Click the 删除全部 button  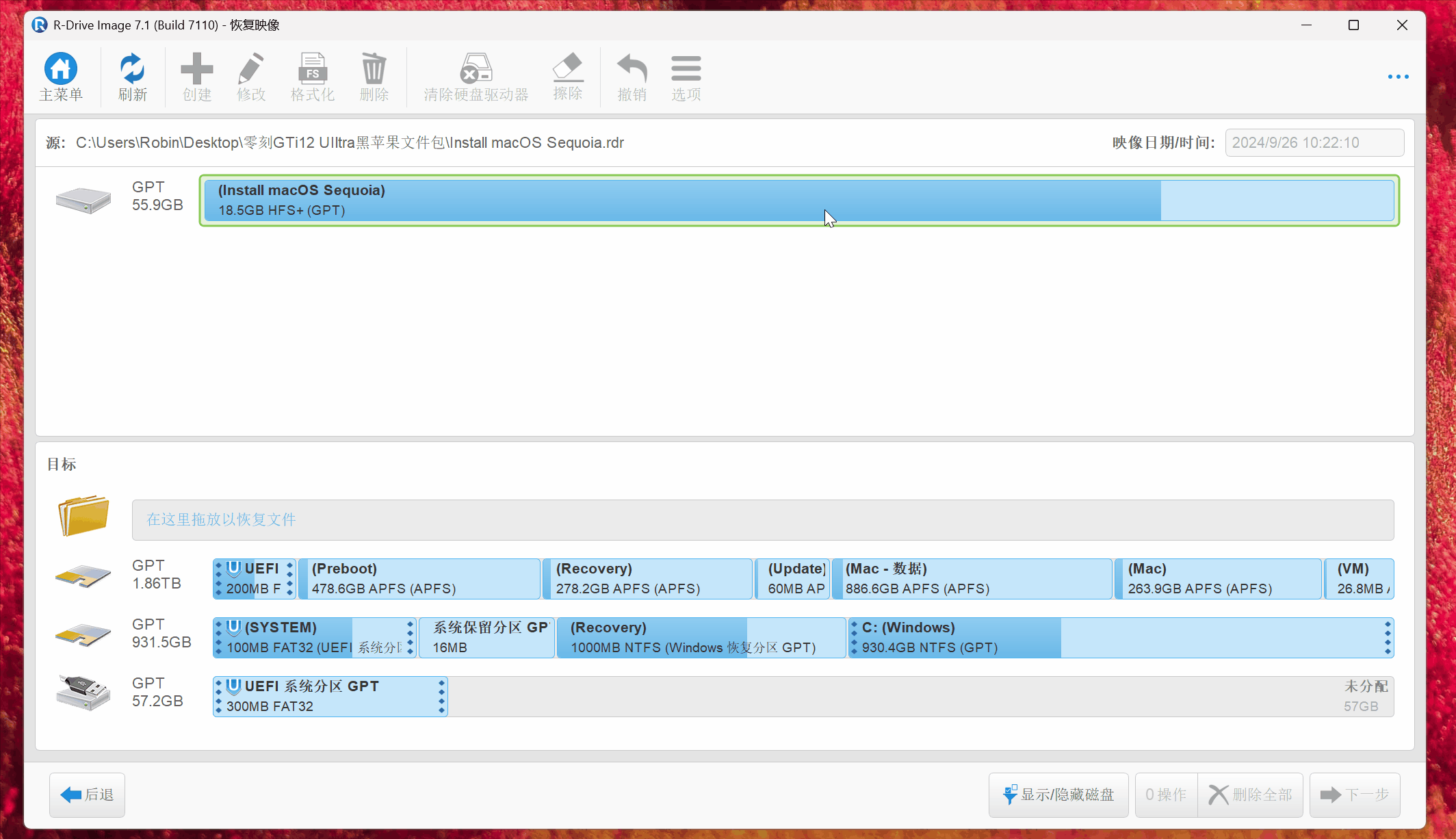[1250, 795]
